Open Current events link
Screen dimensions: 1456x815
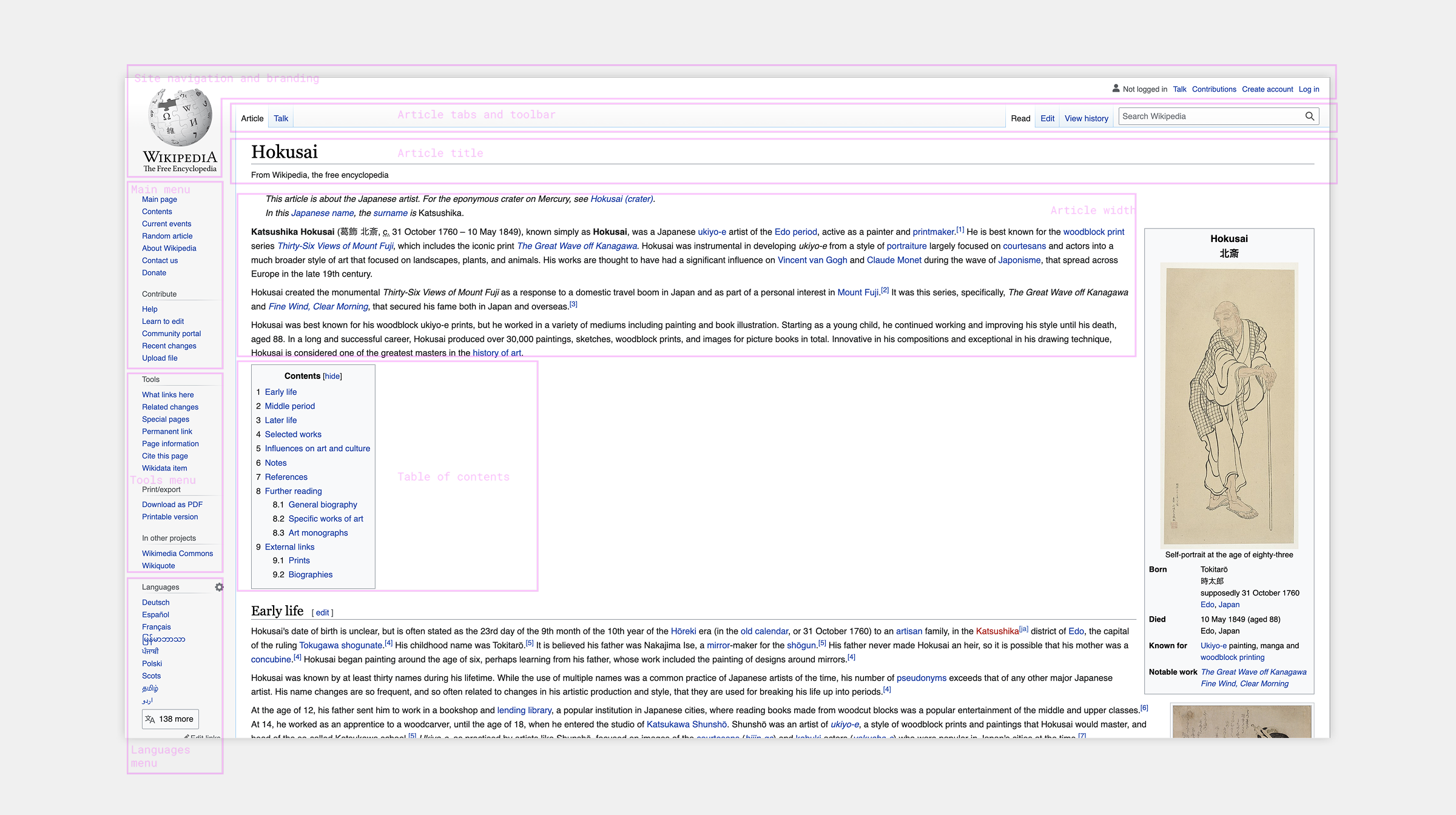click(x=167, y=224)
